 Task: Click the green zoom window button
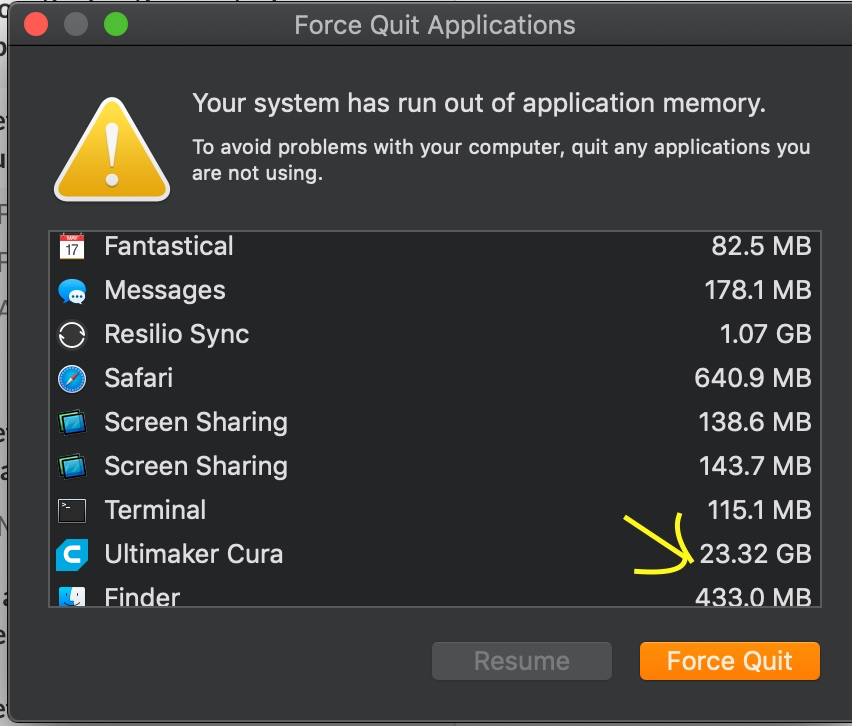click(116, 24)
